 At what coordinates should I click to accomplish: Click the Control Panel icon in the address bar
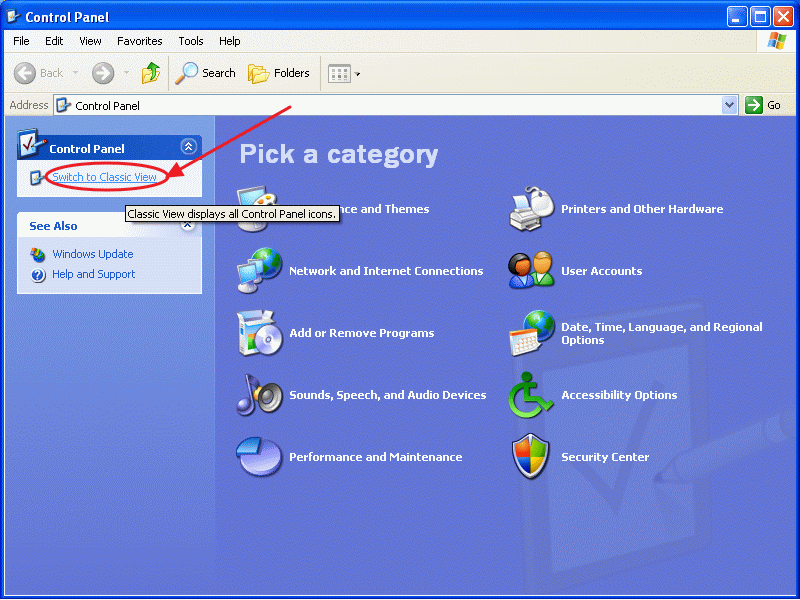point(63,105)
